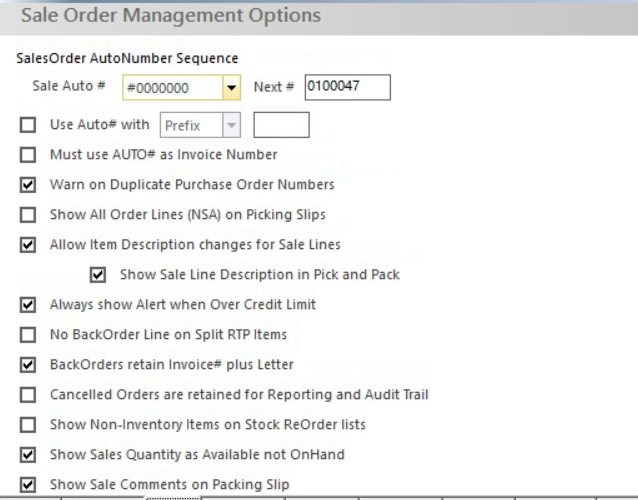
Task: Expand the Prefix dropdown arrow
Action: [232, 125]
